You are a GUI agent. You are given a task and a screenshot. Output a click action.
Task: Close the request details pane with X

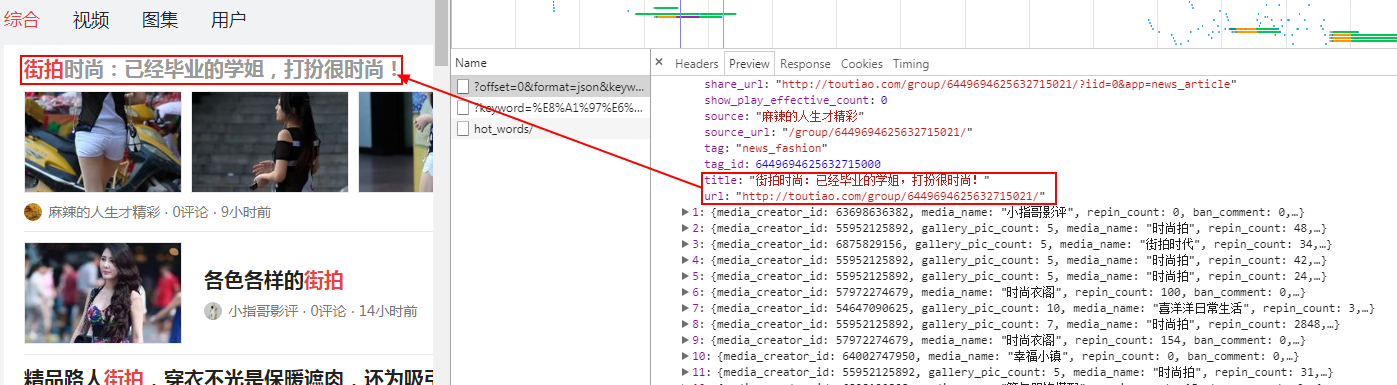[659, 63]
